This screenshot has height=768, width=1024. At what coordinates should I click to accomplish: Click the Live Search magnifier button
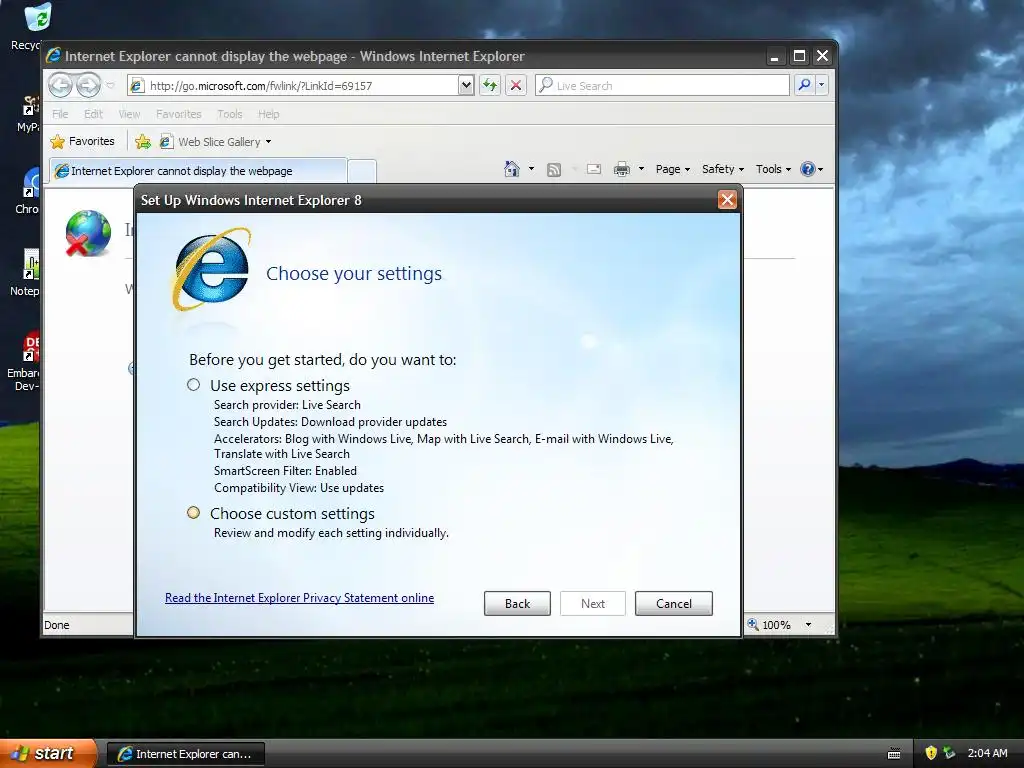click(805, 85)
